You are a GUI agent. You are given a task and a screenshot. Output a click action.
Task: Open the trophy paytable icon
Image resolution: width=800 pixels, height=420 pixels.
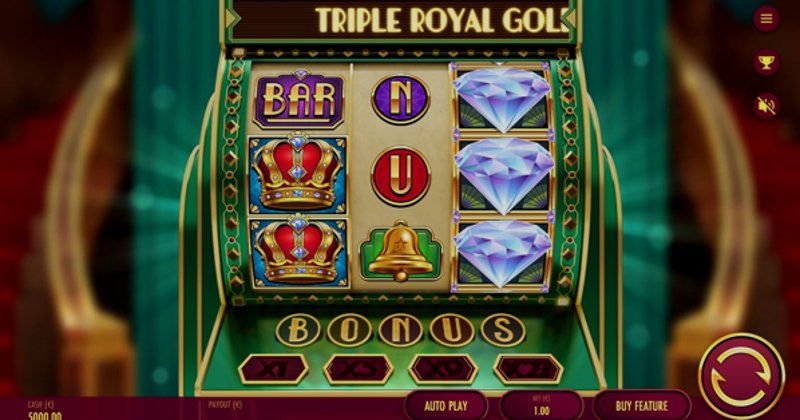tap(766, 62)
